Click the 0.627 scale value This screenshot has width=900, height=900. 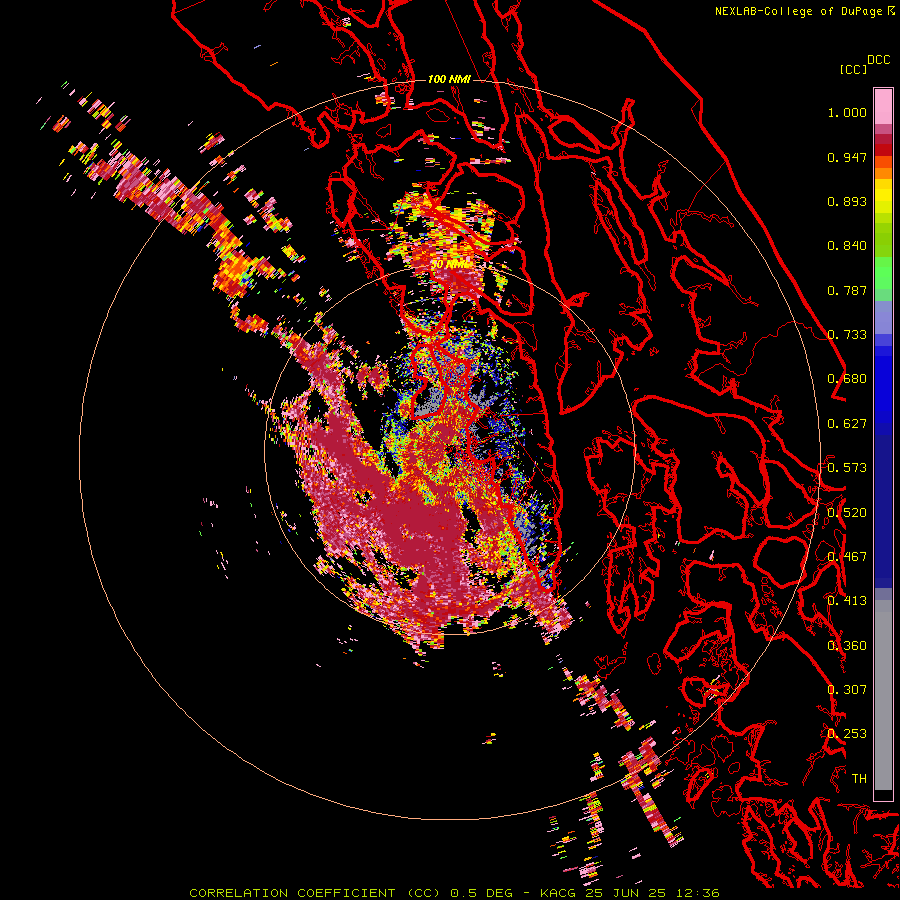(x=847, y=424)
